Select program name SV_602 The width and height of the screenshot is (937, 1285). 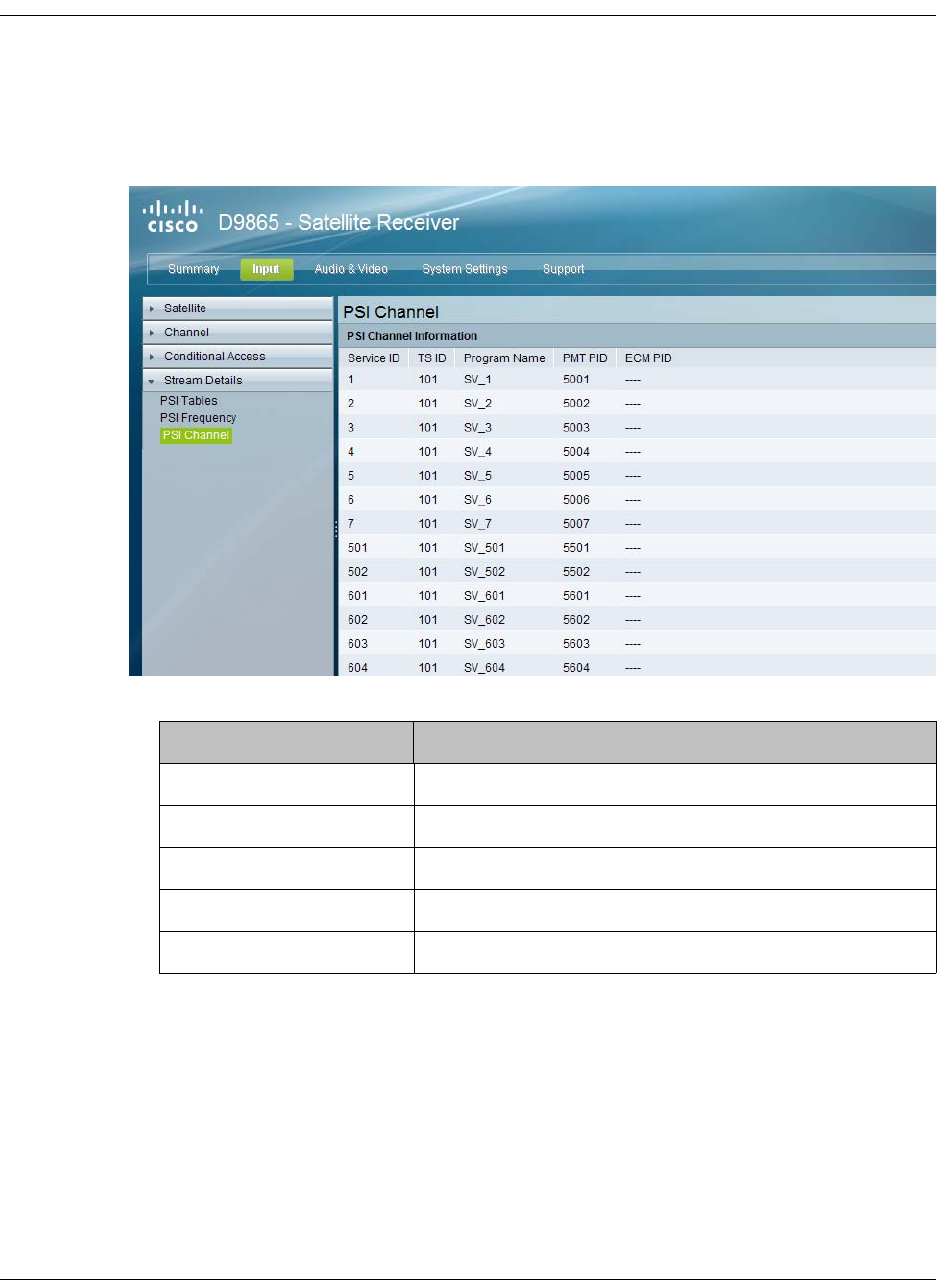click(x=484, y=619)
